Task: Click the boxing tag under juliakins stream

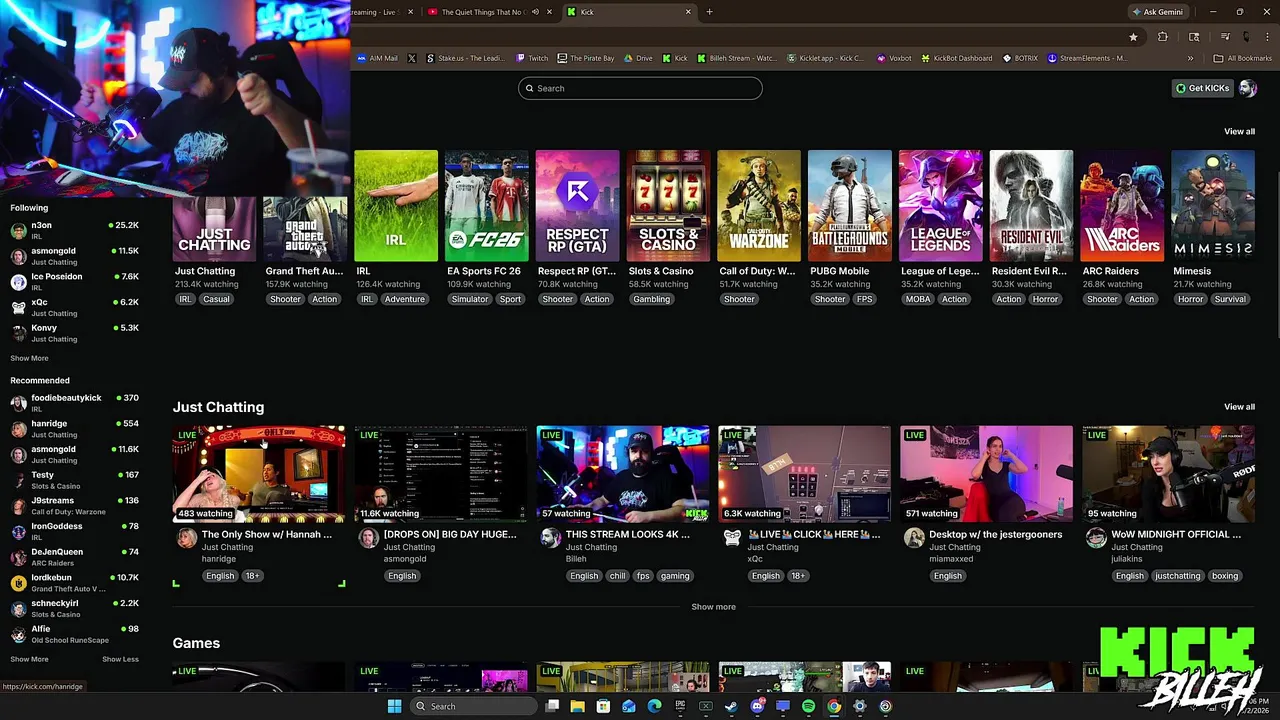Action: [x=1225, y=576]
